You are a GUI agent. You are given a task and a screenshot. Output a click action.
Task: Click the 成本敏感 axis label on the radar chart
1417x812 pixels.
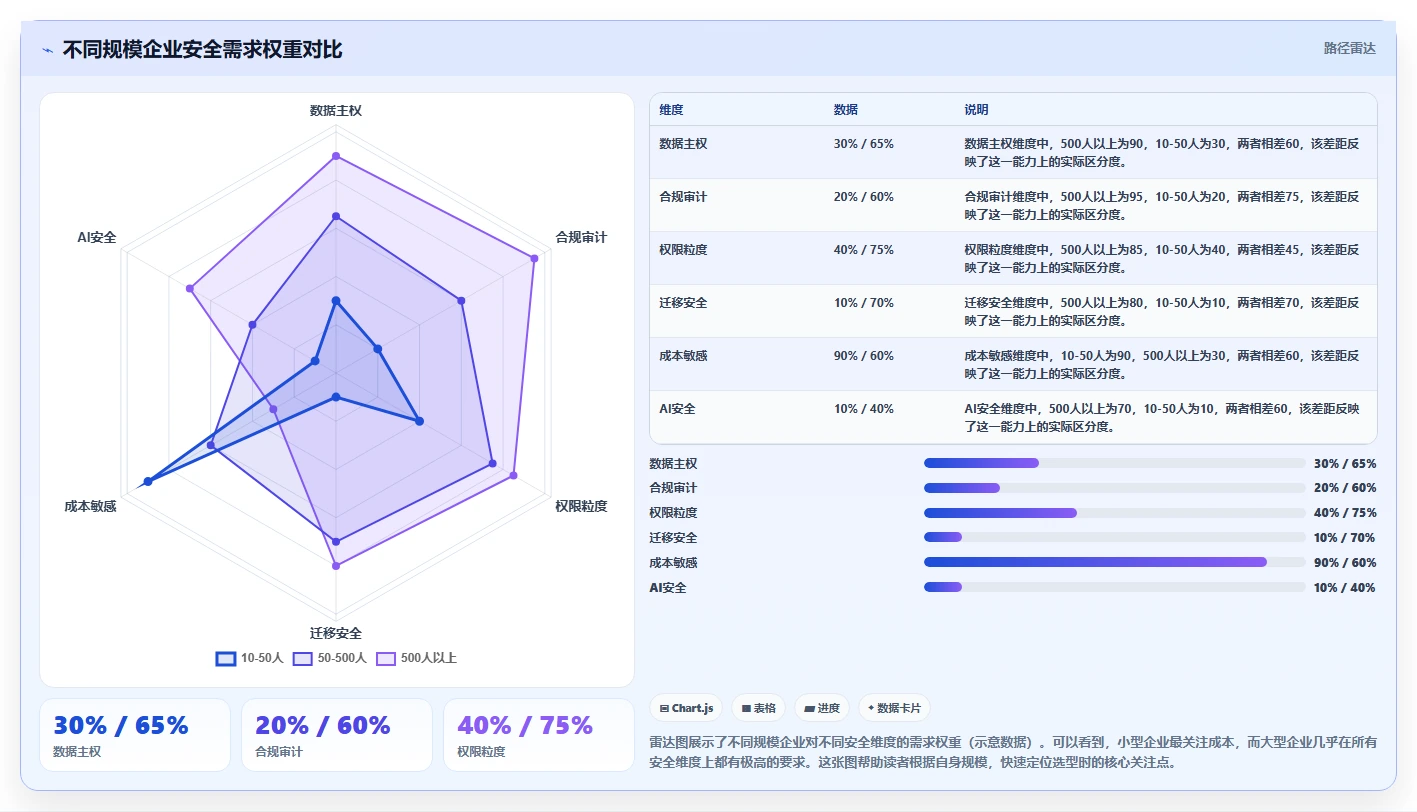[90, 507]
